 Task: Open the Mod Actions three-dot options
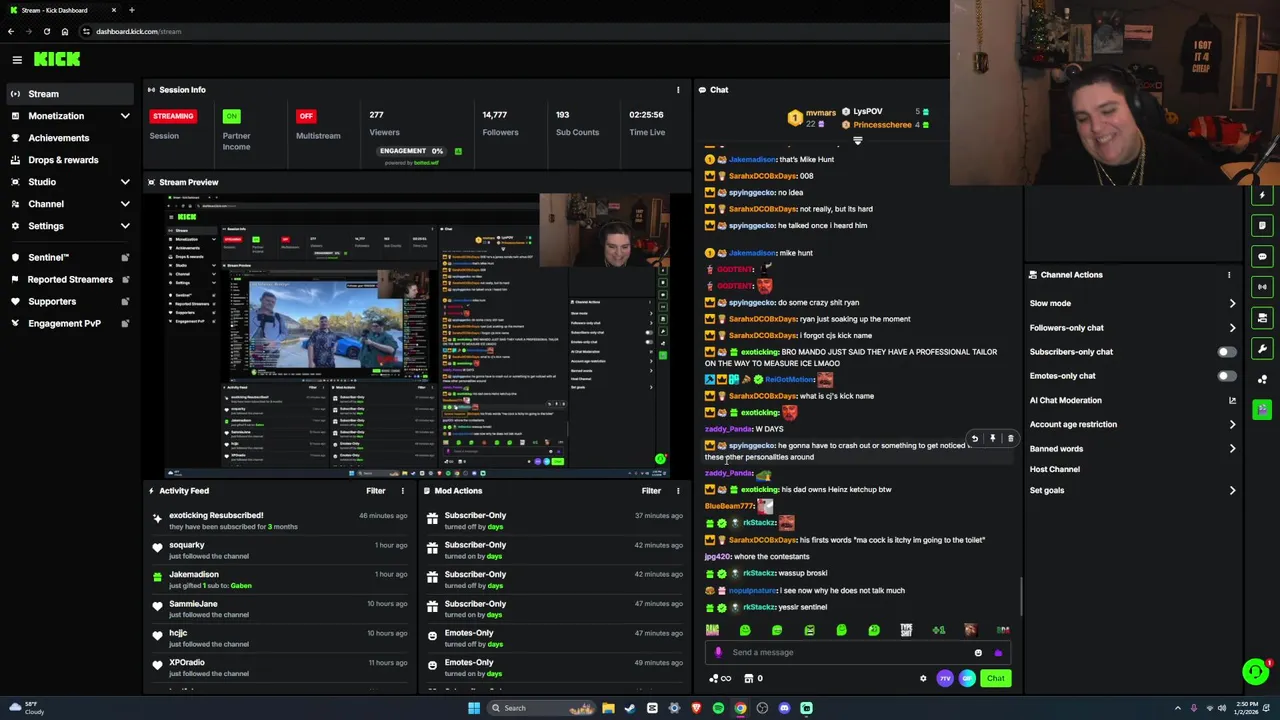(678, 491)
